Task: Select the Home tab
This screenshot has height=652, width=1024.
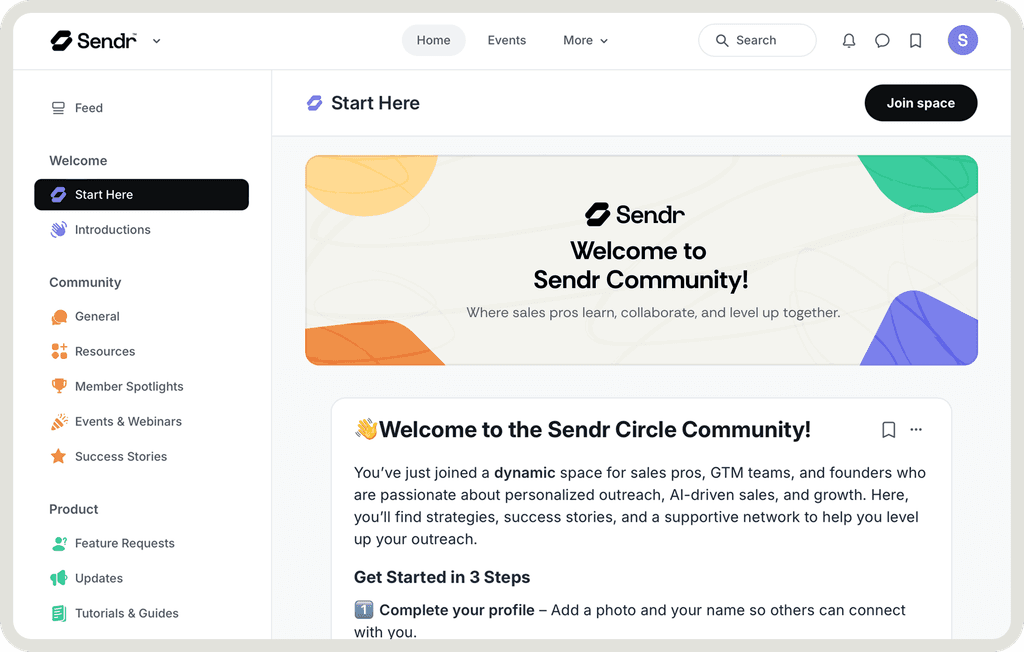Action: [433, 40]
